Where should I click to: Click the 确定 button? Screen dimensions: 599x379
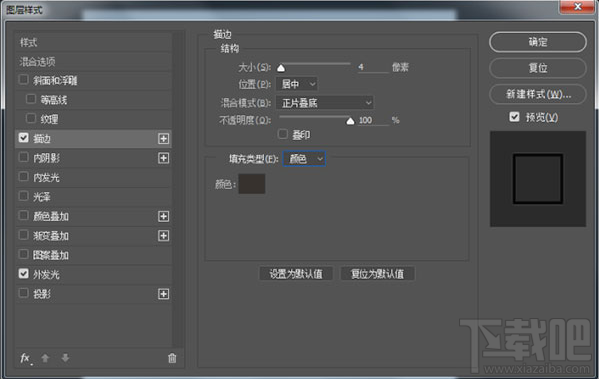538,42
